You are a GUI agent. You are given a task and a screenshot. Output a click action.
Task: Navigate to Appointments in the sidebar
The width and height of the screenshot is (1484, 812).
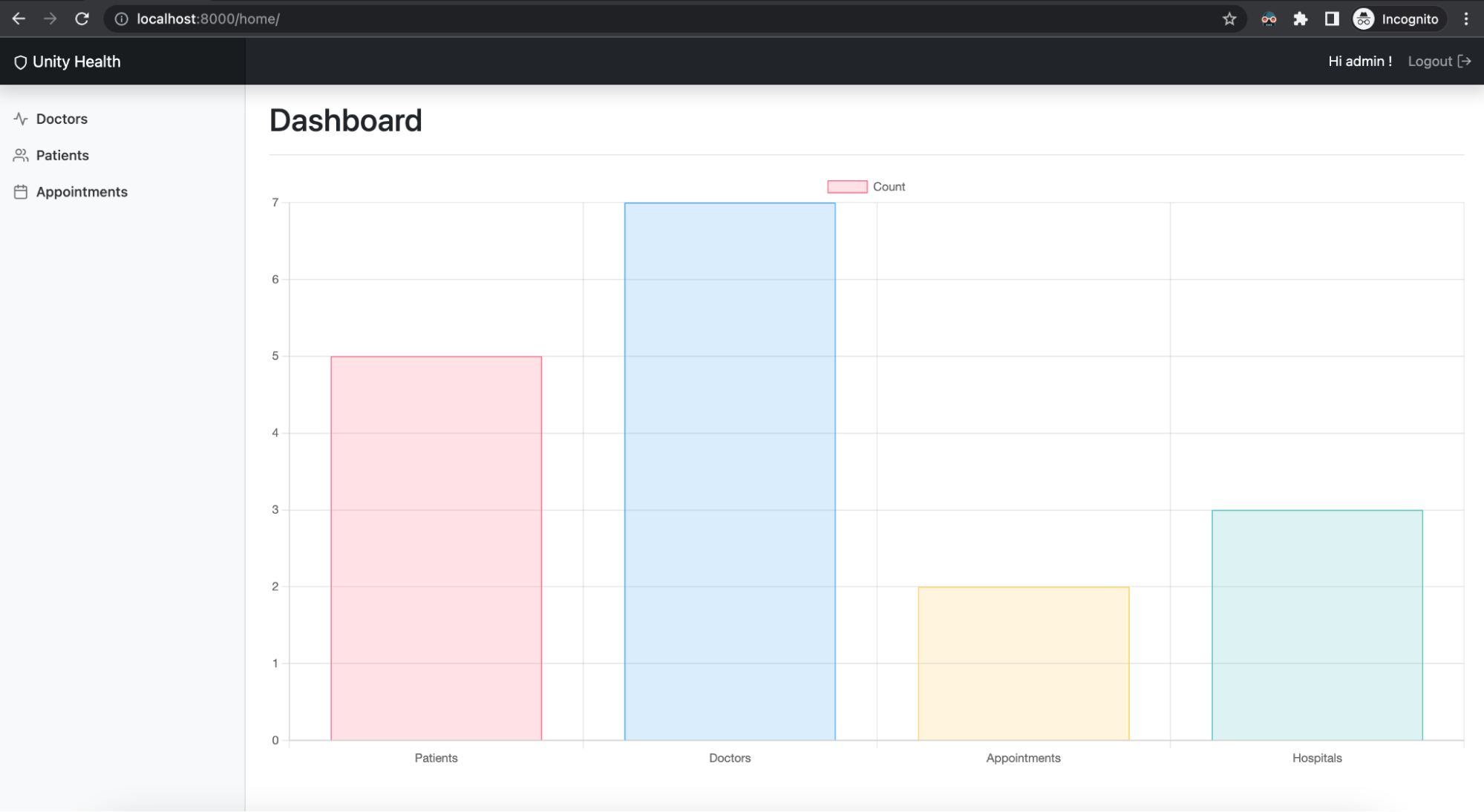[x=82, y=192]
